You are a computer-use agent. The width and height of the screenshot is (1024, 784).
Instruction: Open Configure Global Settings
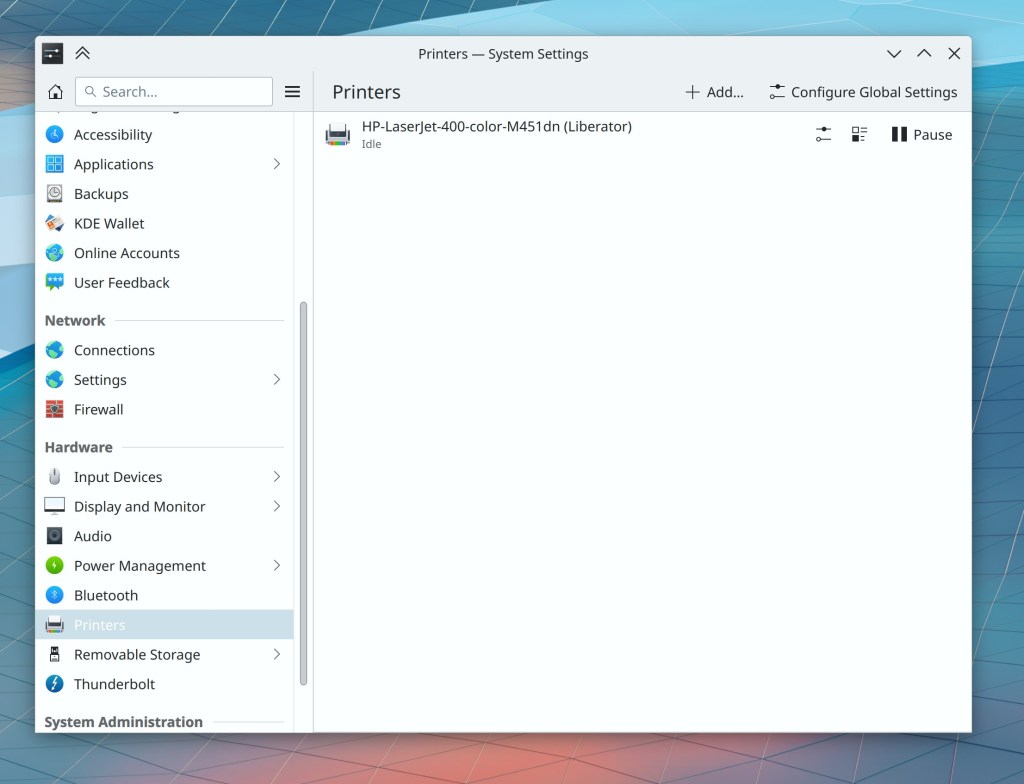coord(863,92)
